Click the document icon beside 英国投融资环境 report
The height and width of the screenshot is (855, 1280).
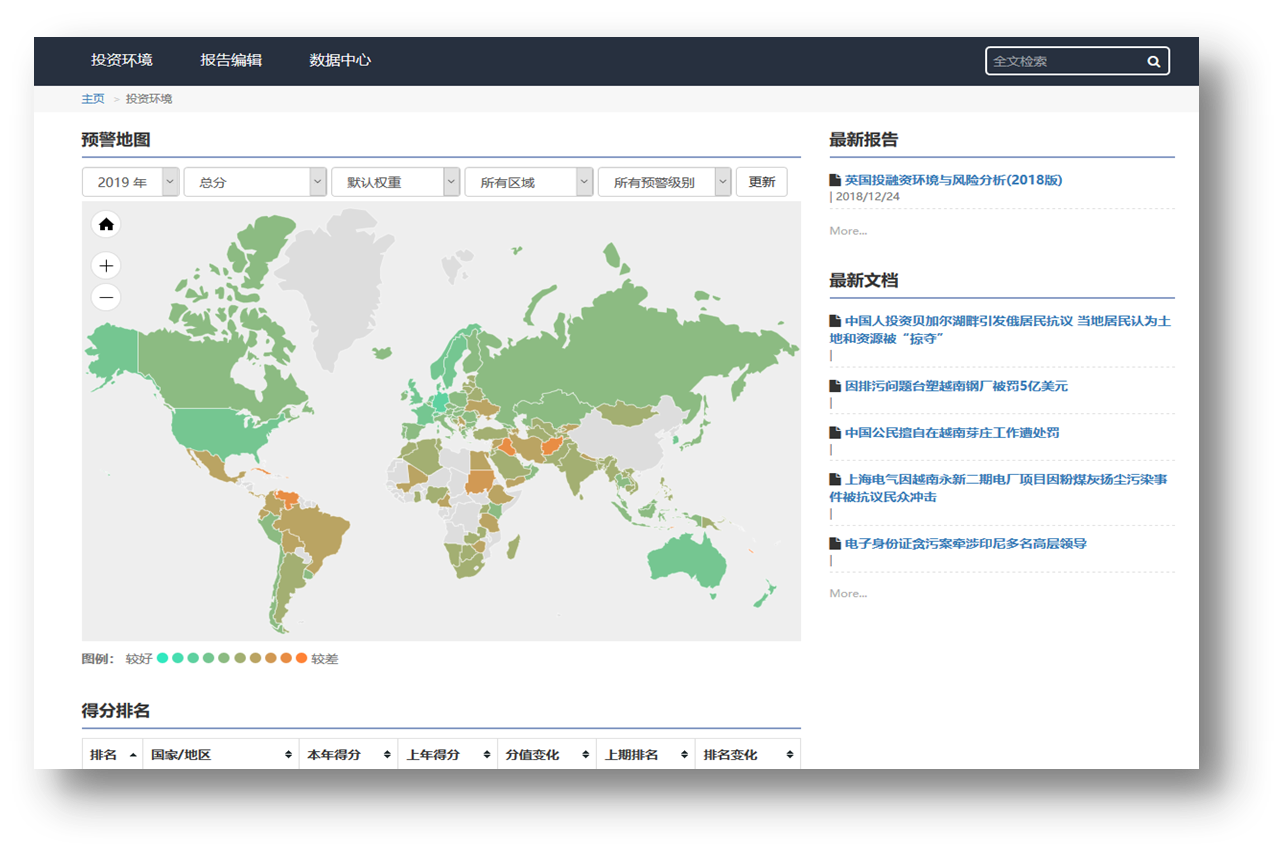(x=835, y=180)
